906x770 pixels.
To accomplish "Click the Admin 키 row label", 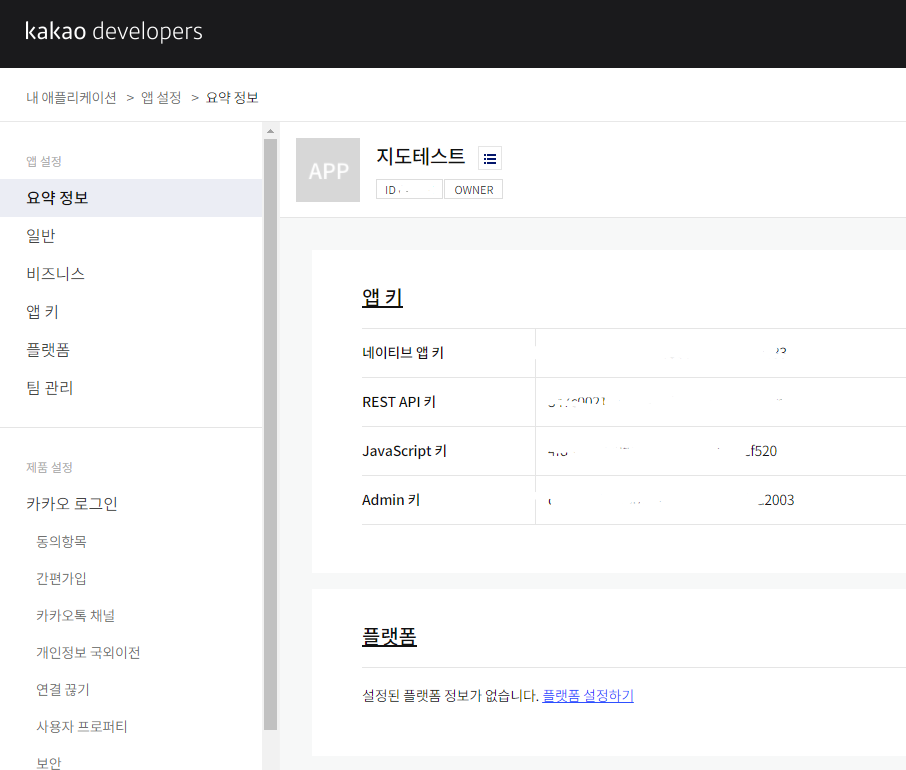I will 391,500.
